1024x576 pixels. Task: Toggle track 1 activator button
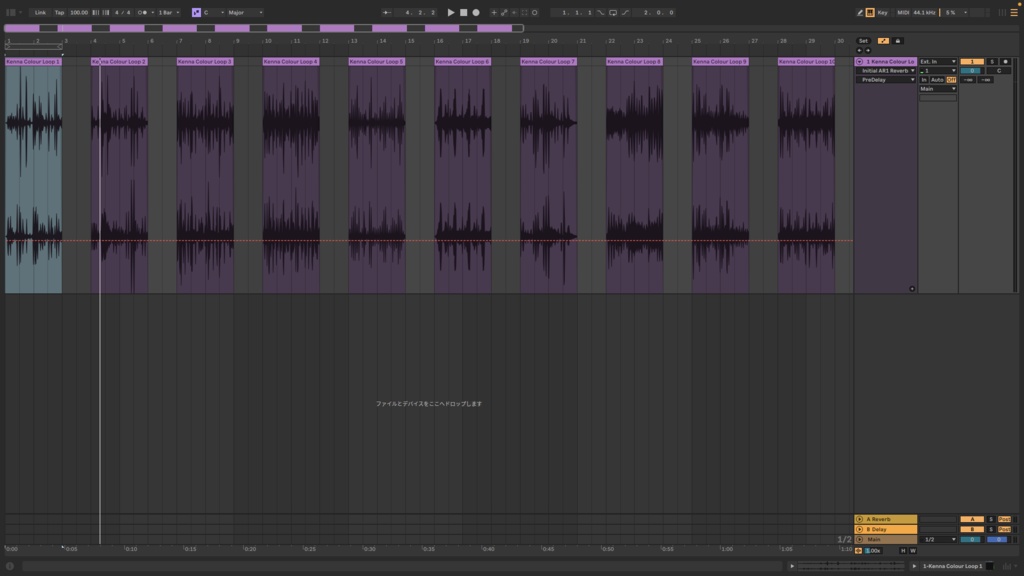972,61
